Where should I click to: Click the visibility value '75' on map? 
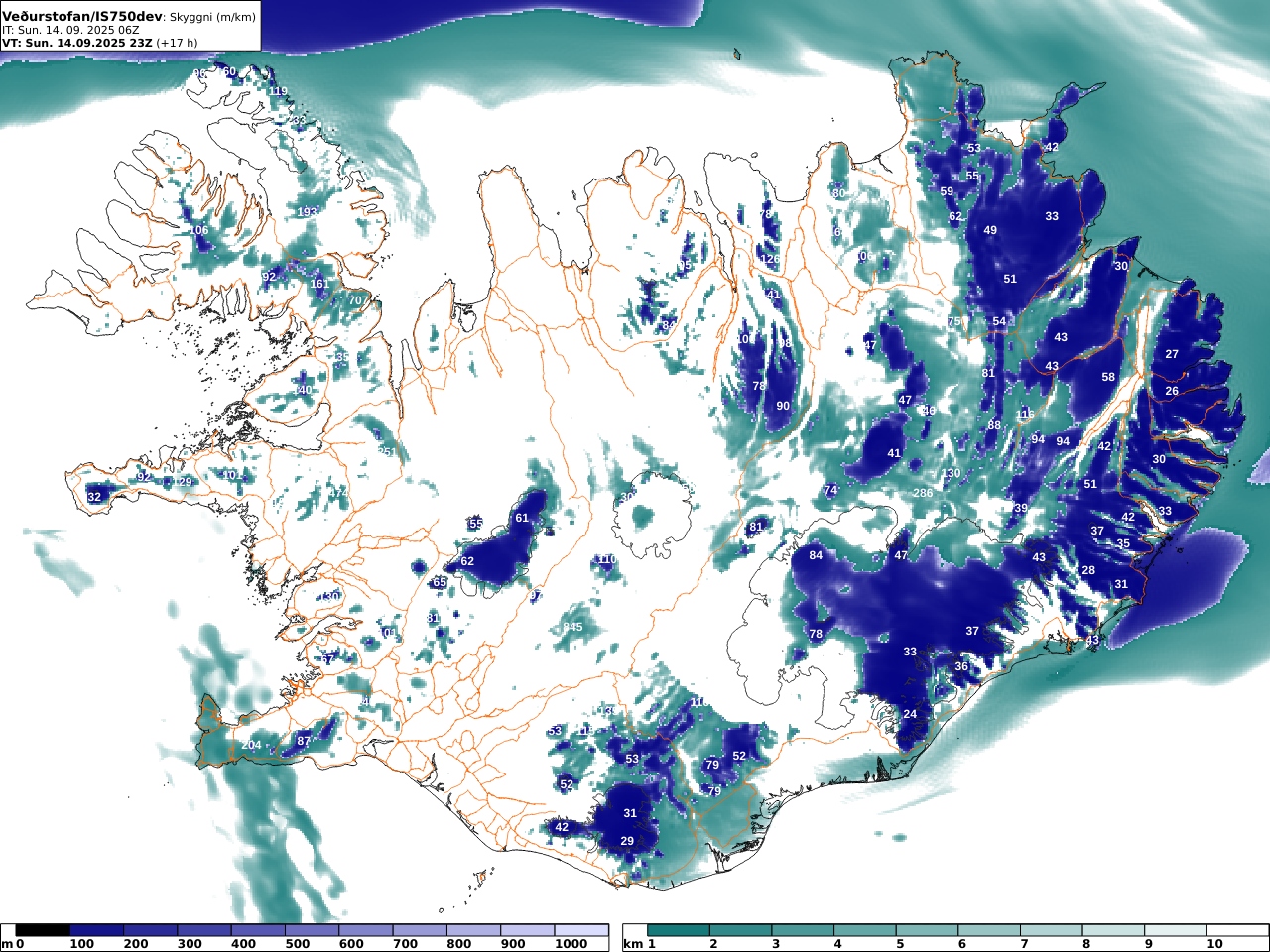tap(954, 322)
